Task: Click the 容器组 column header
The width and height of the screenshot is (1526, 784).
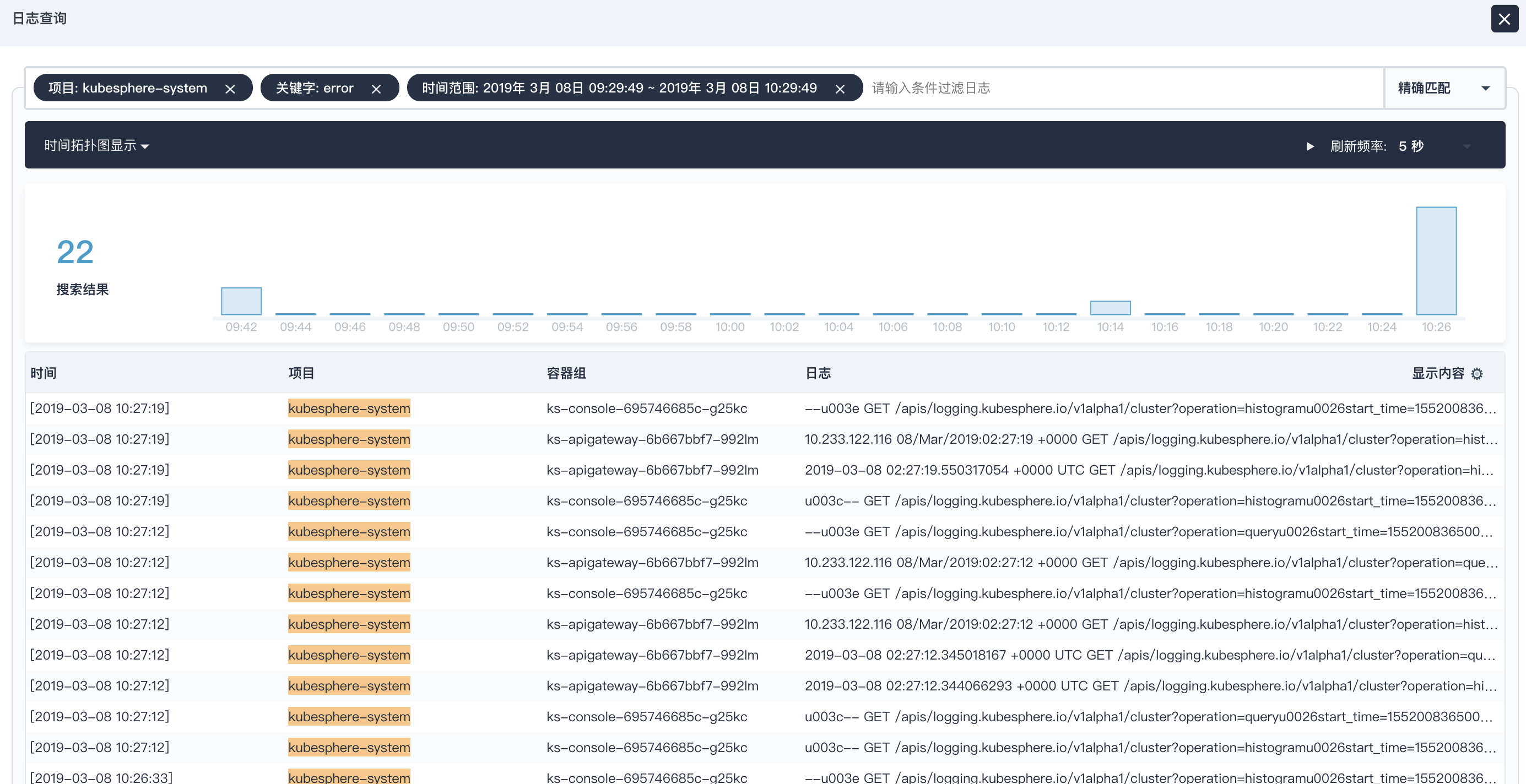Action: 566,373
